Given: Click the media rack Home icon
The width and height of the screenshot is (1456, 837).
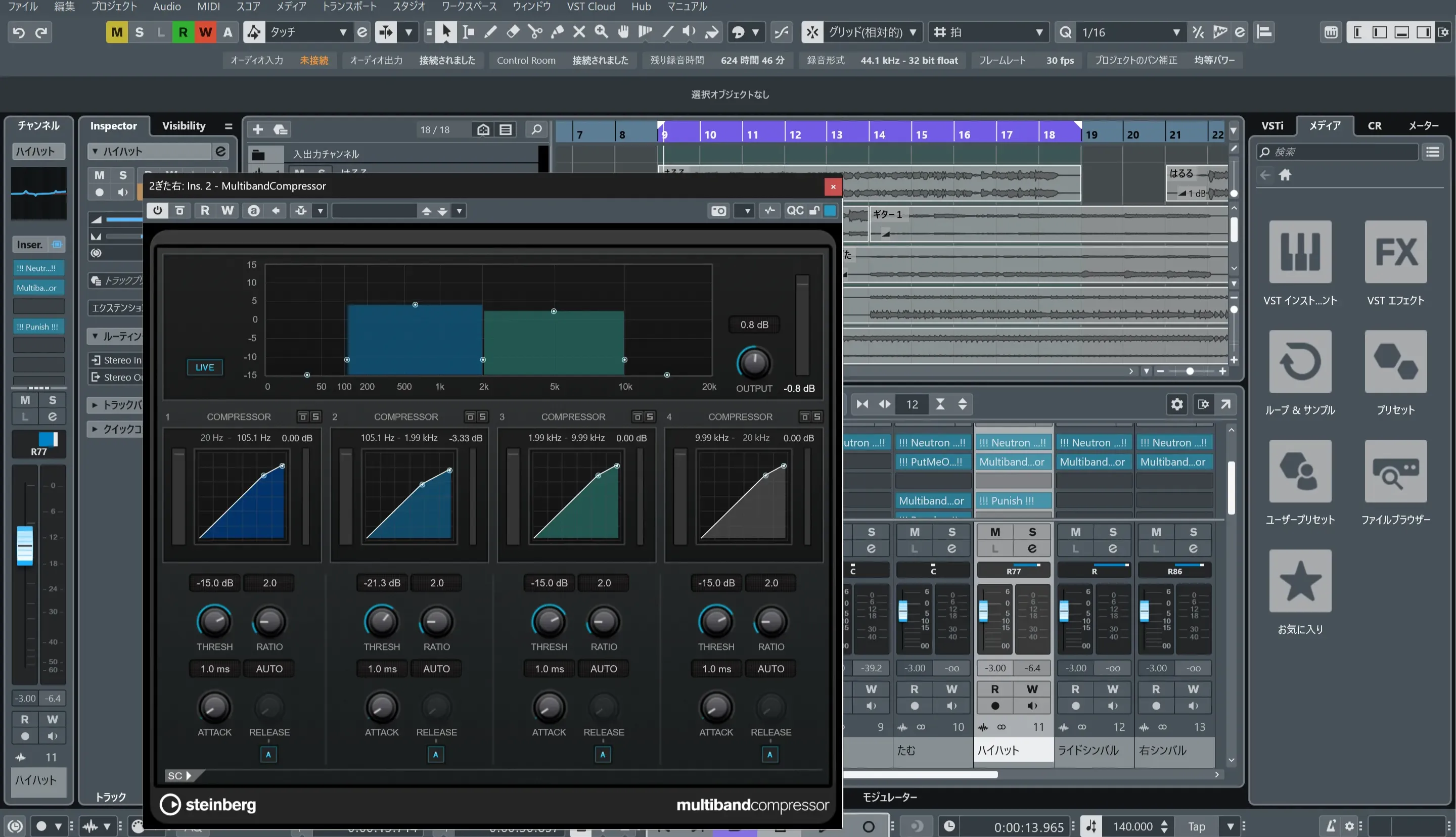Looking at the screenshot, I should 1285,175.
